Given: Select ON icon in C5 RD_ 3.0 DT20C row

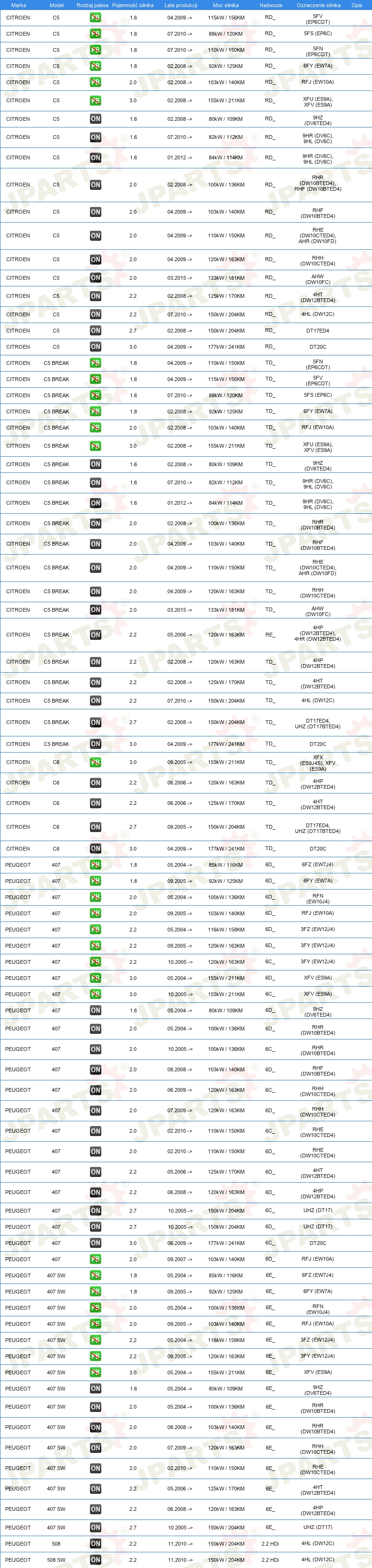Looking at the screenshot, I should click(96, 347).
